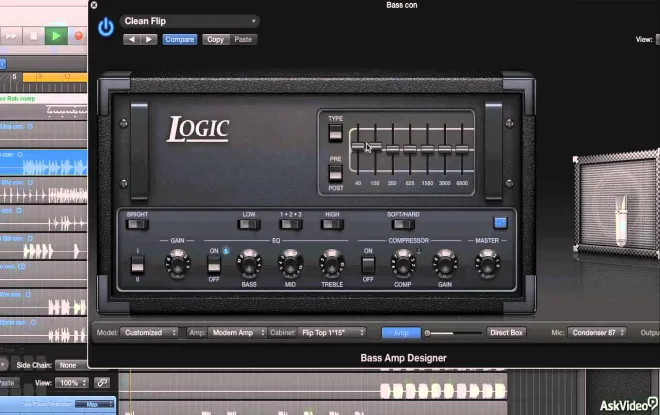Click the loop icon on Horn con region
Image resolution: width=660 pixels, height=415 pixels.
33,322
